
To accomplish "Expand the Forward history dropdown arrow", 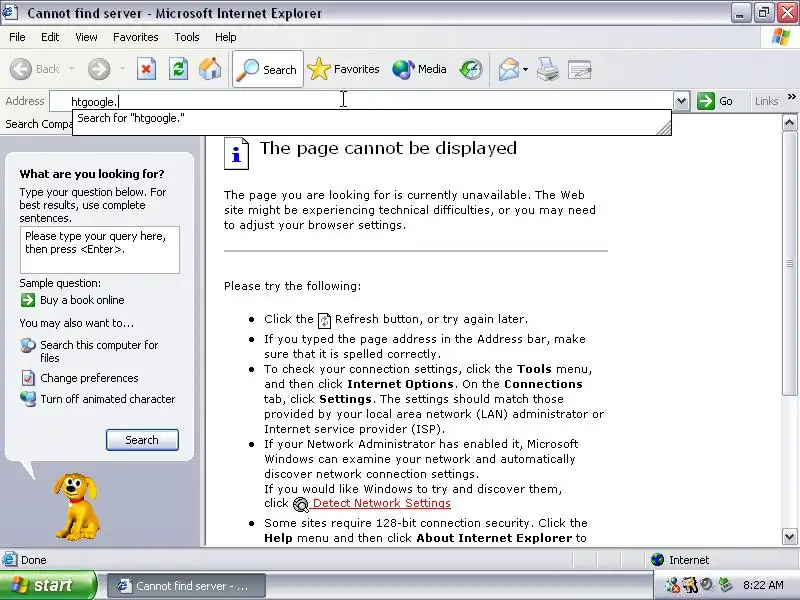I will pyautogui.click(x=122, y=68).
